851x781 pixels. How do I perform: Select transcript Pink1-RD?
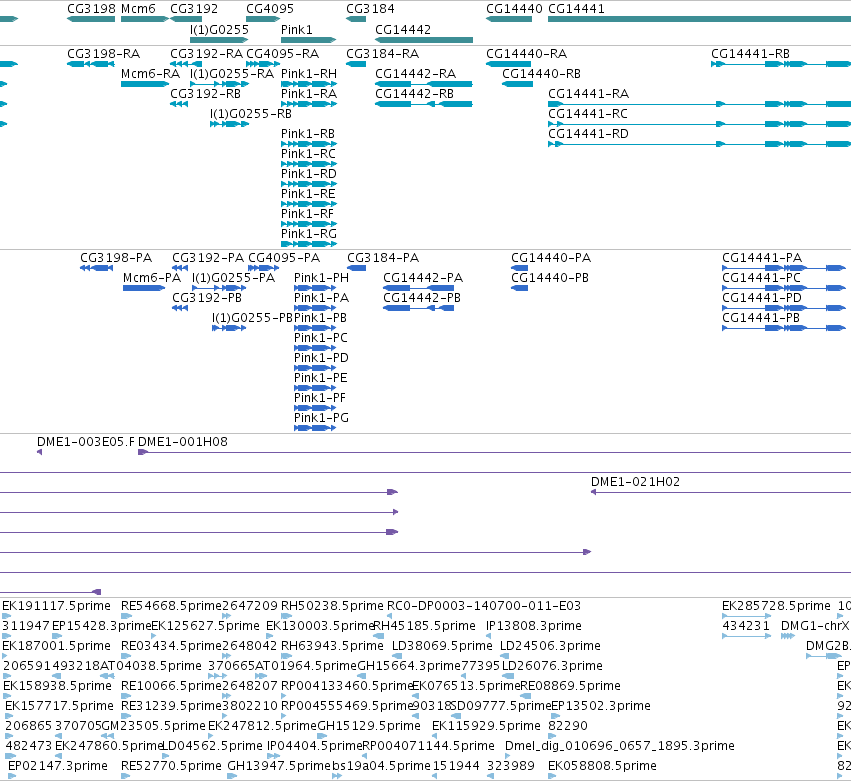[309, 174]
